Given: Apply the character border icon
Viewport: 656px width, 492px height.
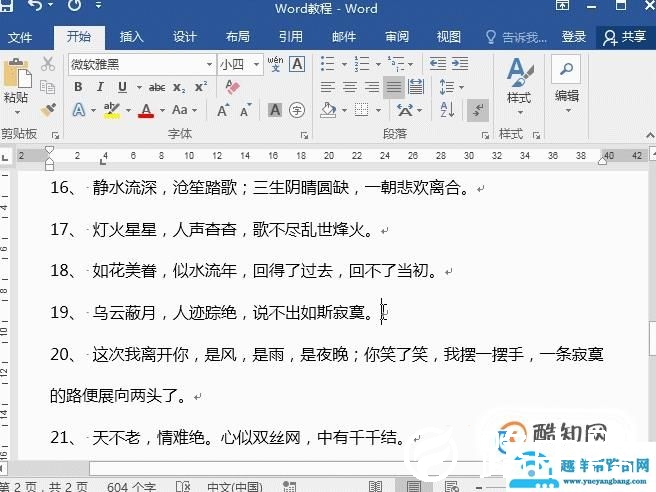Looking at the screenshot, I should click(x=297, y=64).
